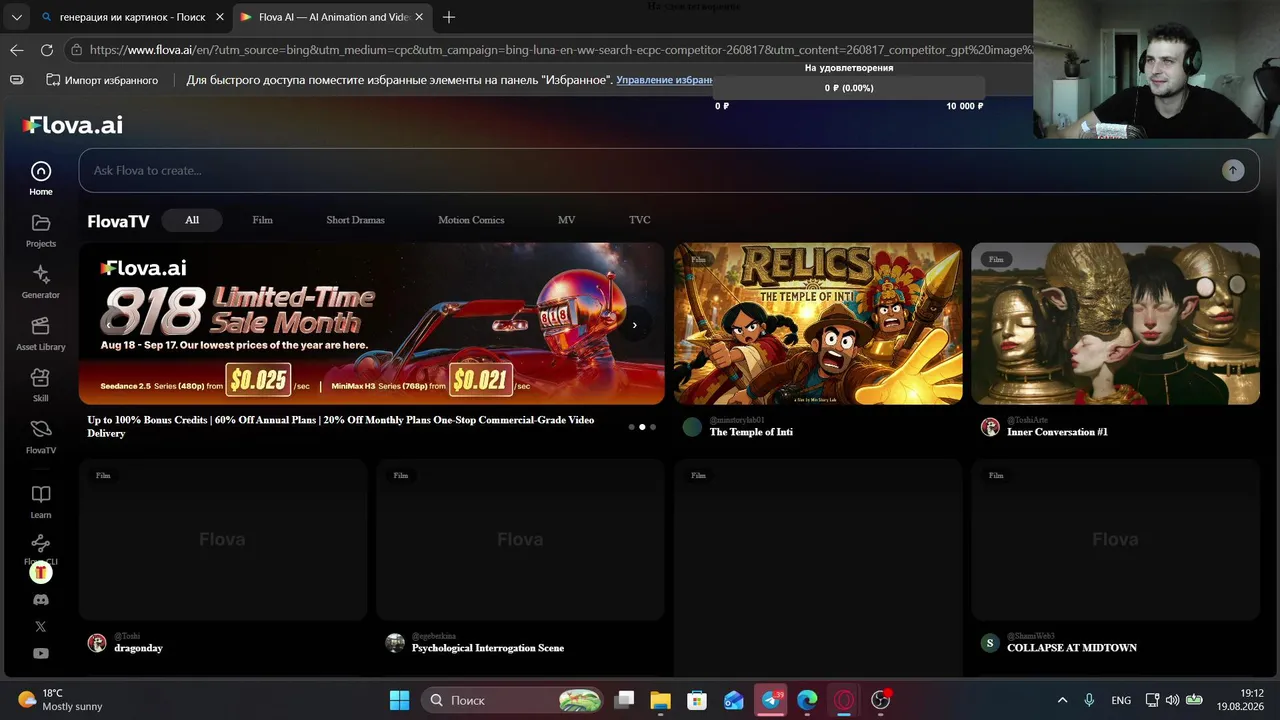Open the X social icon in the sidebar

pos(41,627)
